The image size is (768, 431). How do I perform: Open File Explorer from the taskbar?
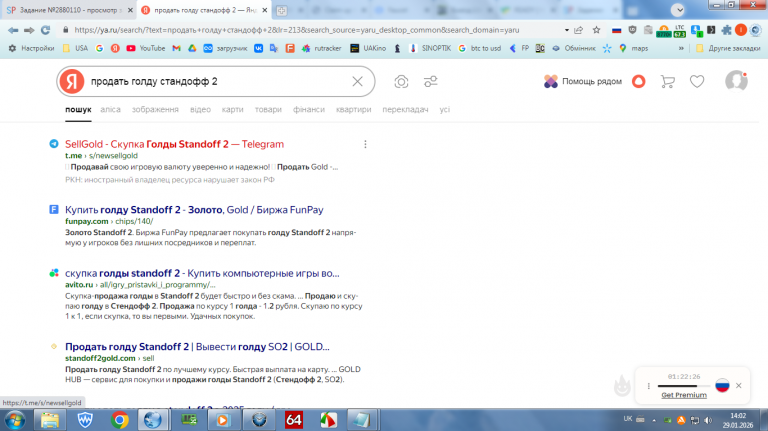click(49, 420)
